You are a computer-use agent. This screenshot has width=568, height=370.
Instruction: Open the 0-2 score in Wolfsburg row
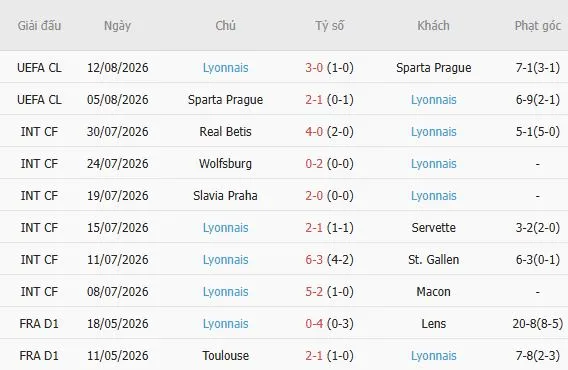pos(314,163)
